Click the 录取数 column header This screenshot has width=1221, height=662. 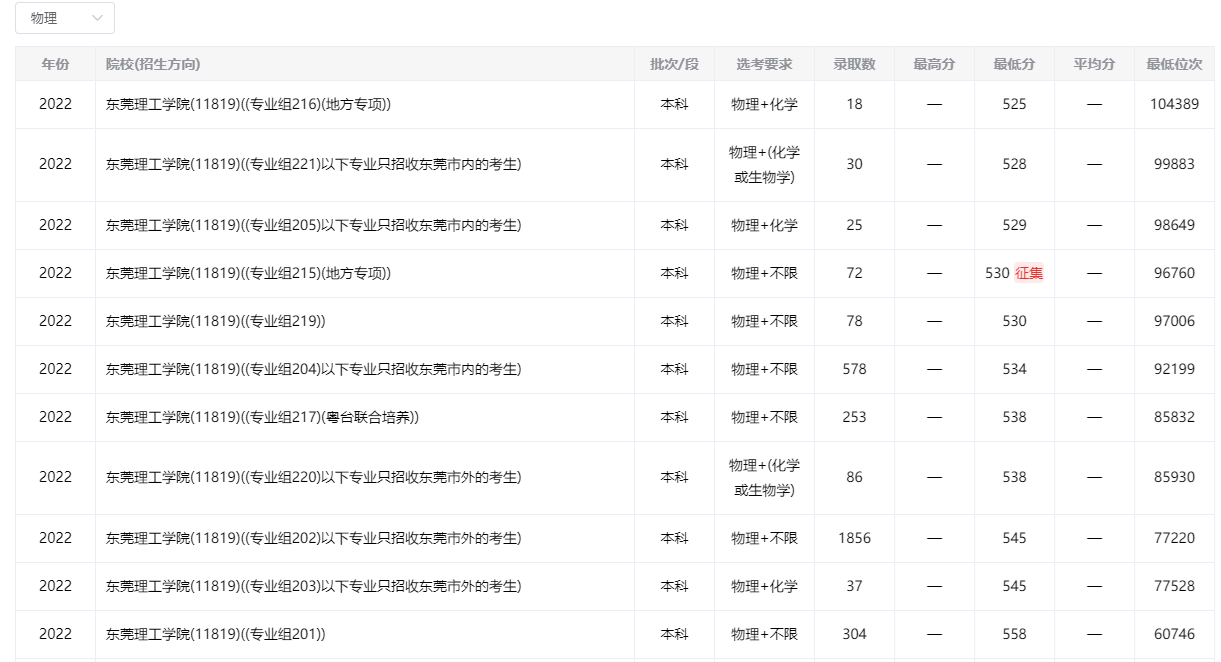(x=855, y=63)
